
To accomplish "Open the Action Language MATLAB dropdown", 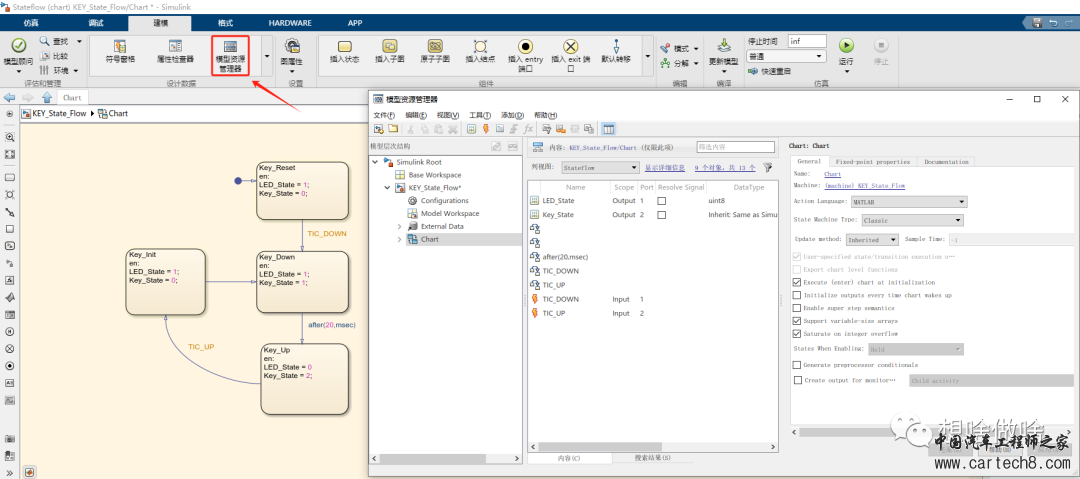I will coord(908,202).
